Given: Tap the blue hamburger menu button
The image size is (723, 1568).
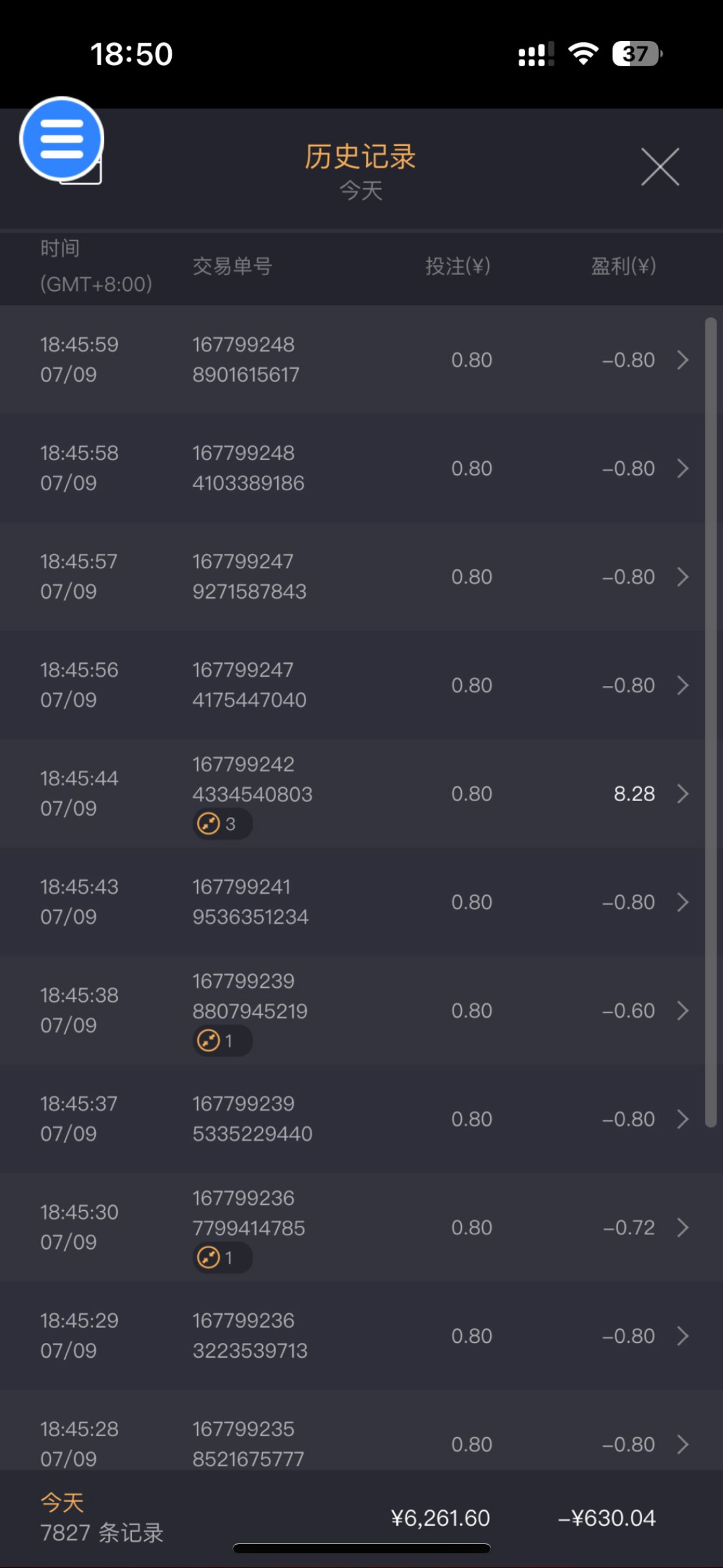Looking at the screenshot, I should pyautogui.click(x=61, y=139).
